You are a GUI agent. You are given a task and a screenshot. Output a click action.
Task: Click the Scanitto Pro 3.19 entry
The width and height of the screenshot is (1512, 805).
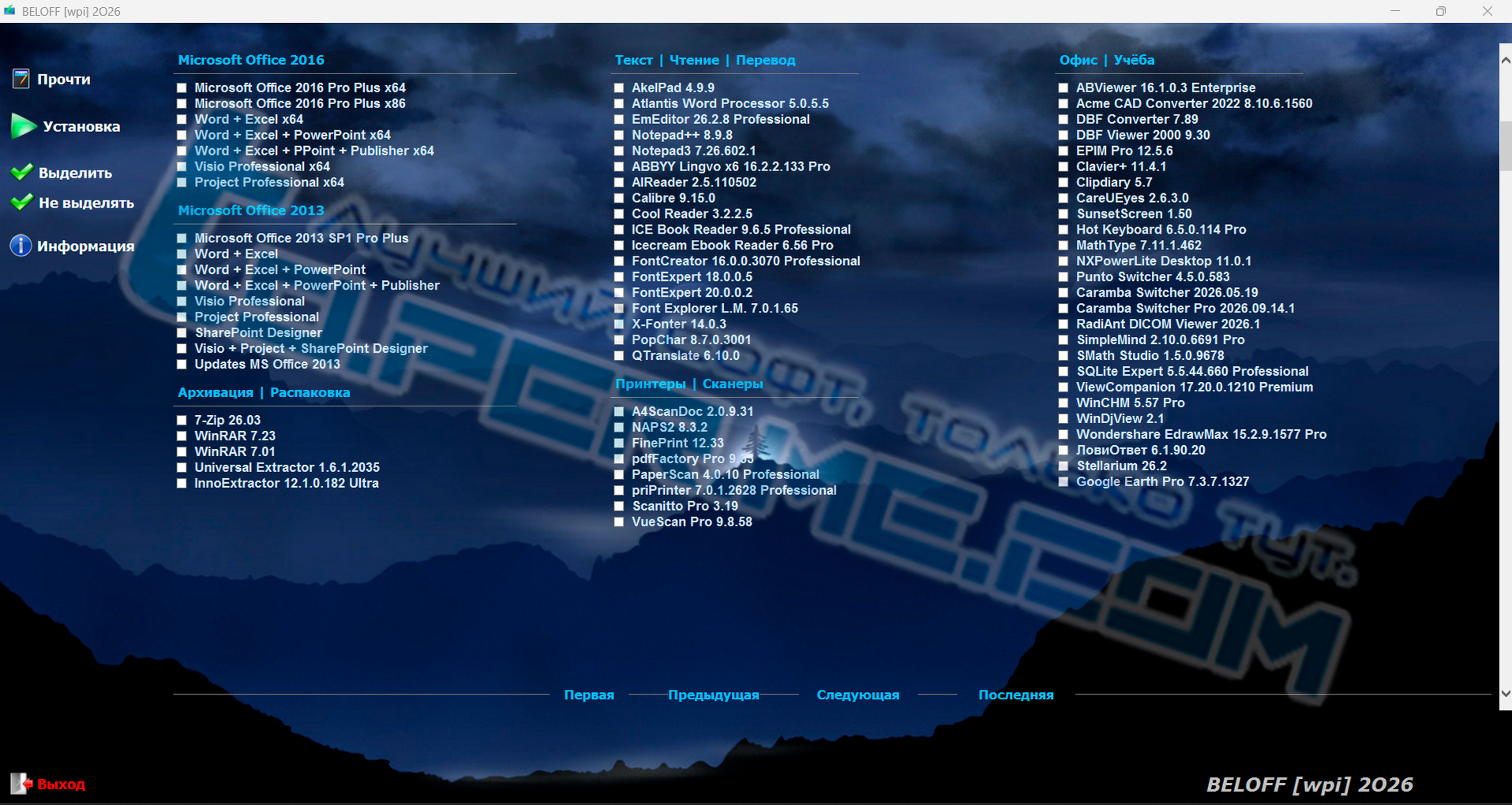pos(685,506)
